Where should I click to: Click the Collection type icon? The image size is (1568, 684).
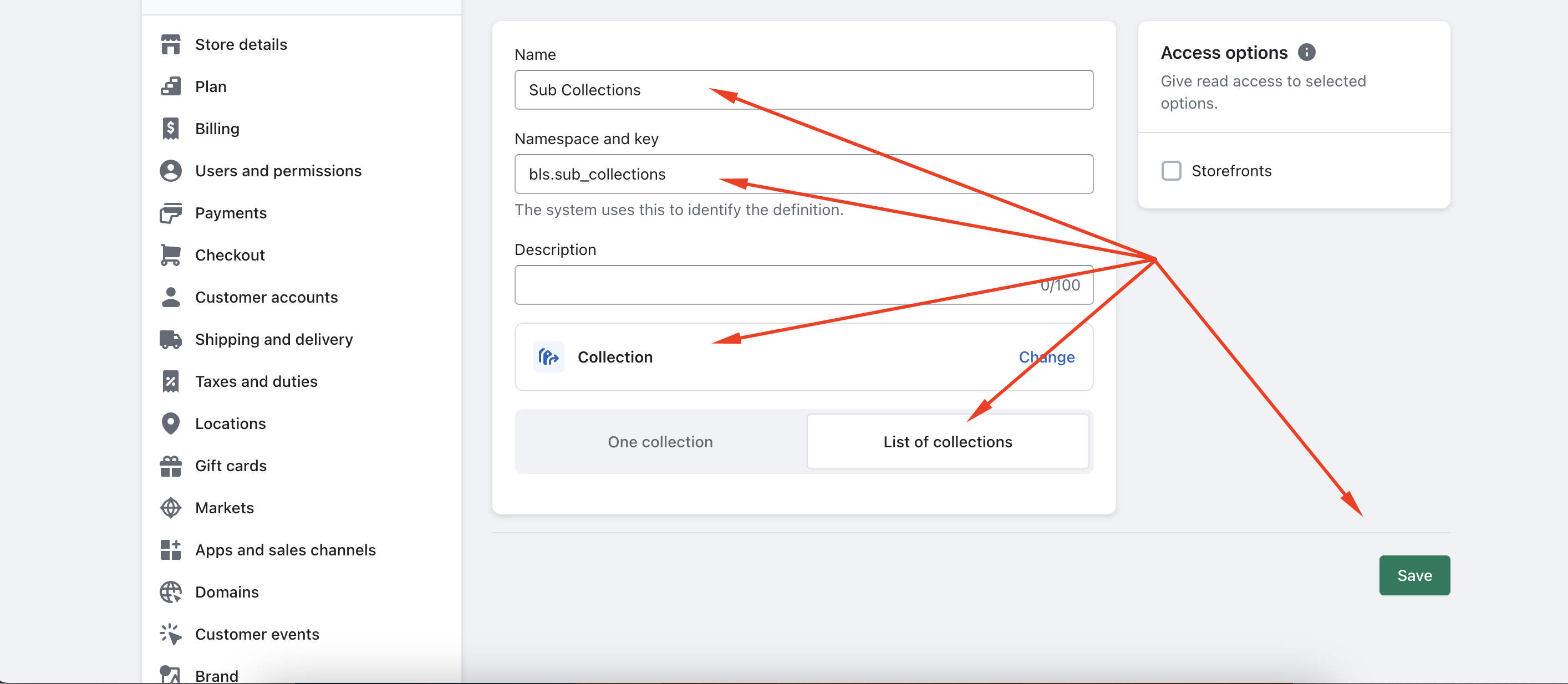pyautogui.click(x=548, y=357)
